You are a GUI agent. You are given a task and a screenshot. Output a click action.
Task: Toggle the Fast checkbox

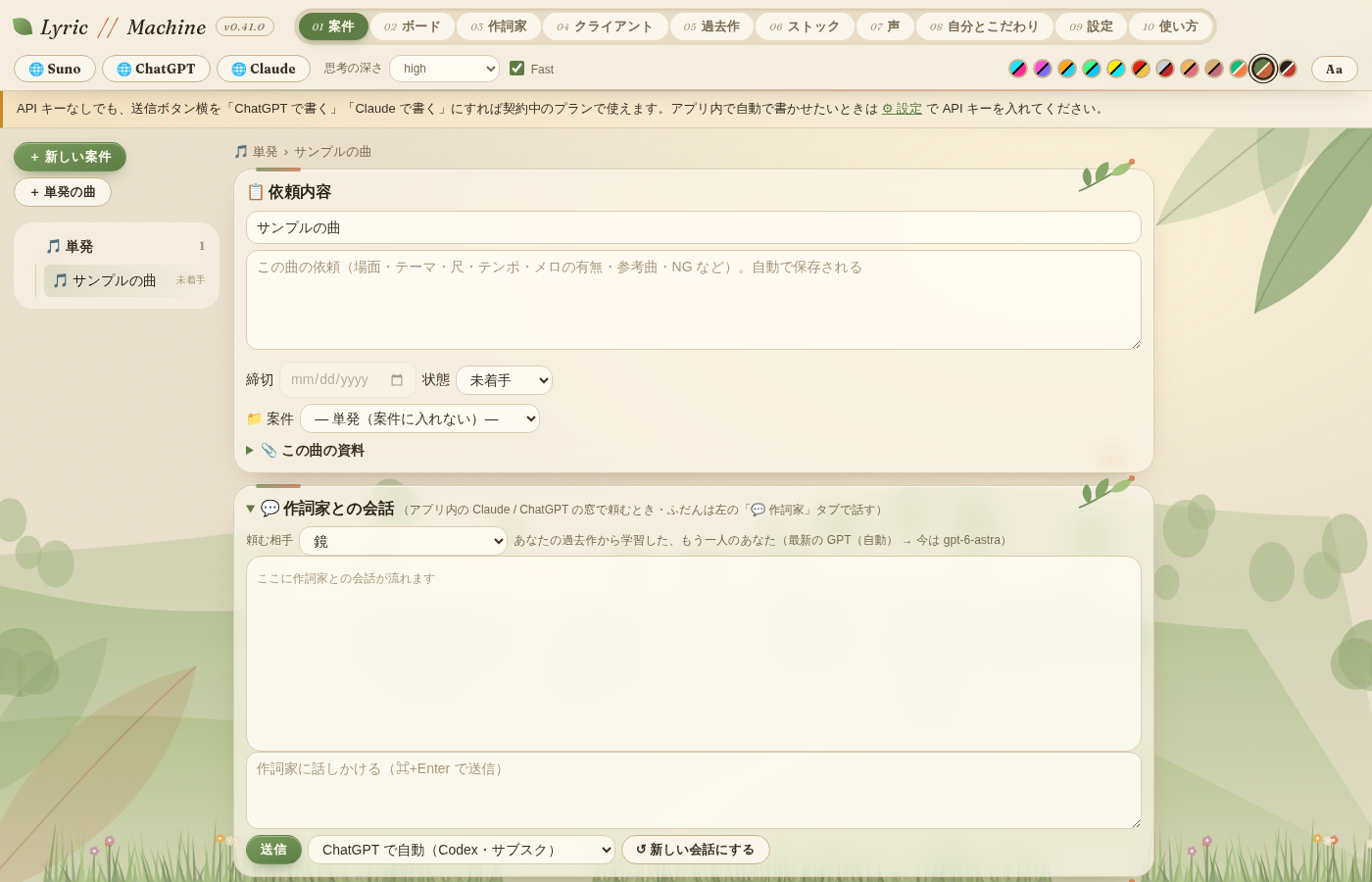click(517, 69)
